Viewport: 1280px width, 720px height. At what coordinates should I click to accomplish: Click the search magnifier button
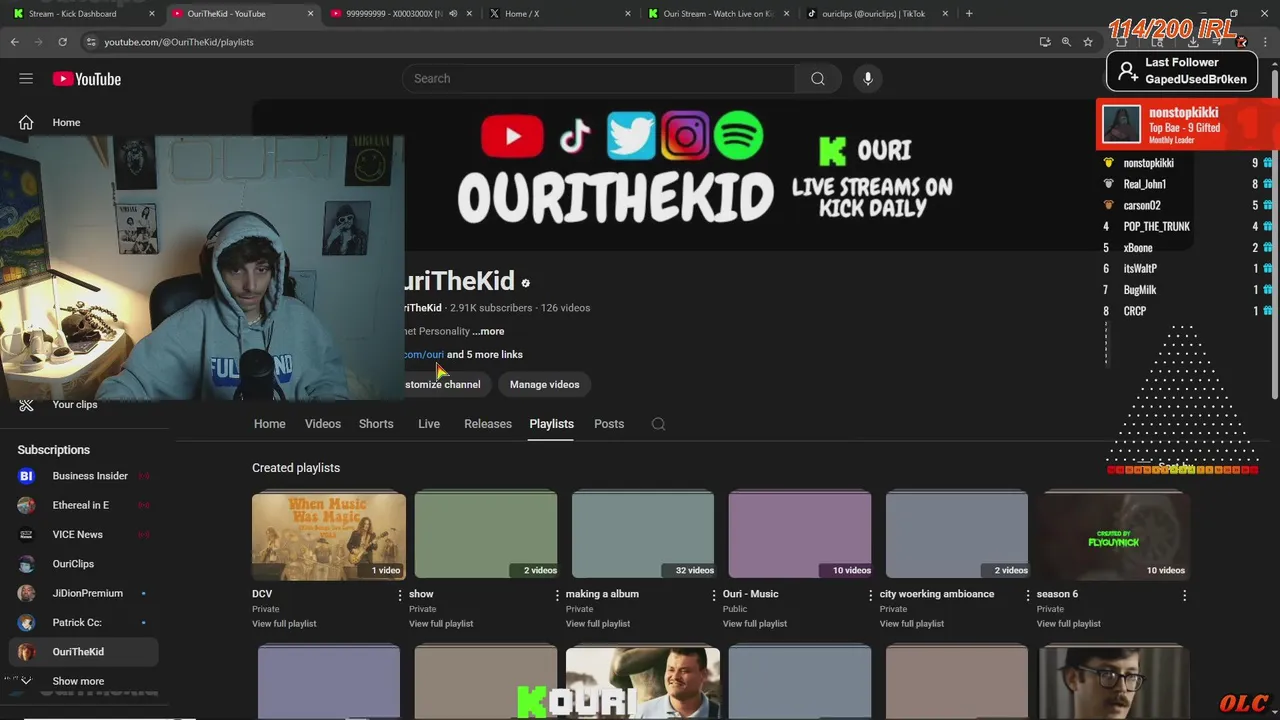818,79
